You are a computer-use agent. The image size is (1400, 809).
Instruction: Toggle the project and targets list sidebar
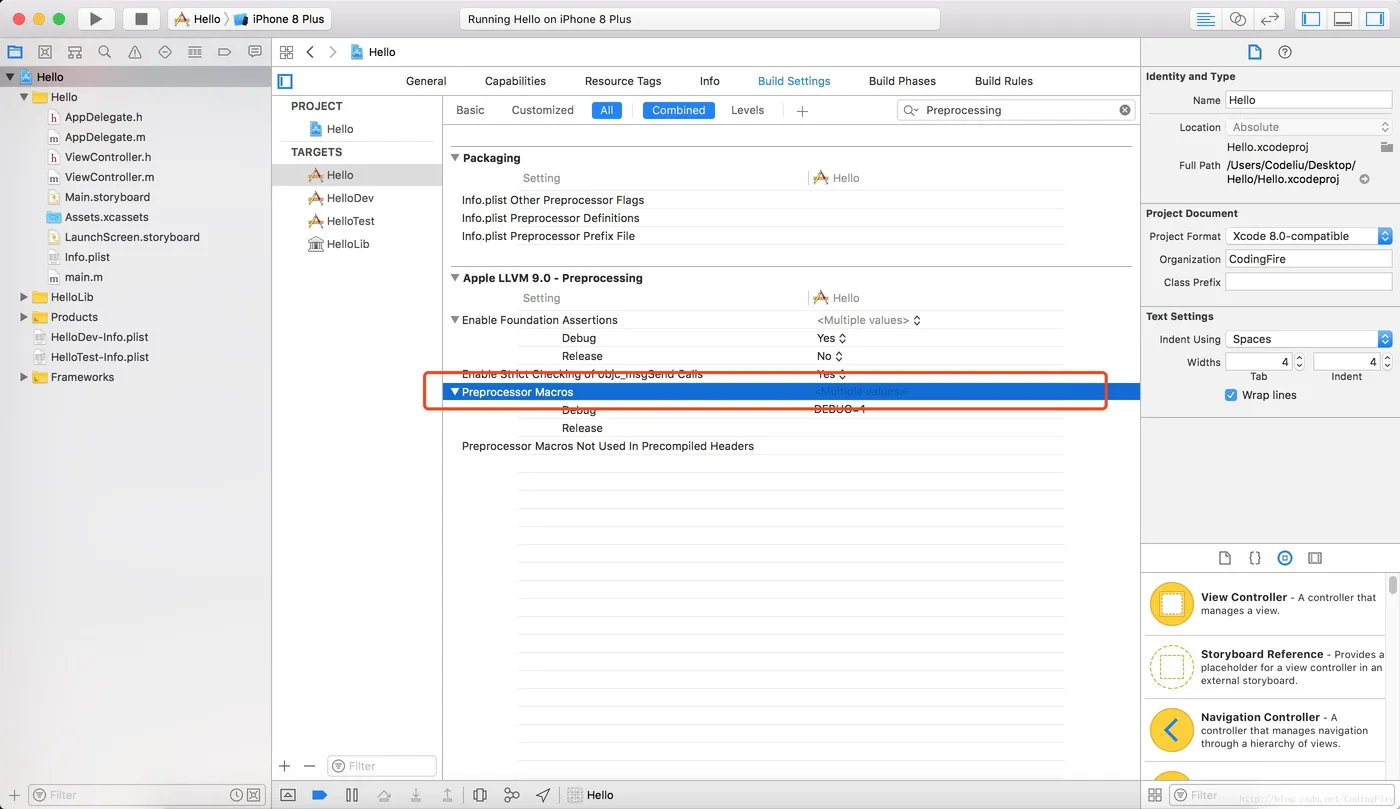[285, 81]
